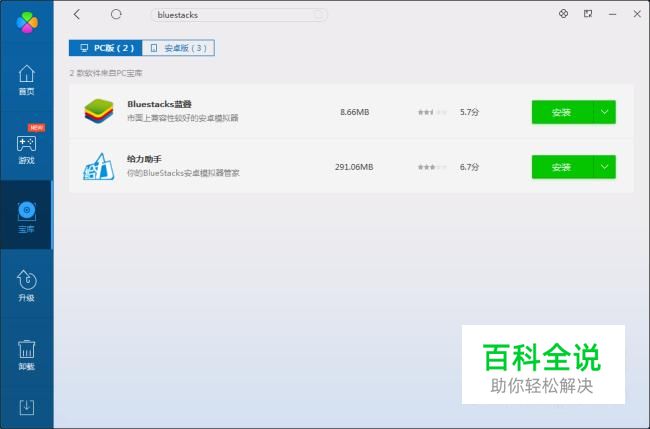Install 给力助手 with the green 安装 button
650x429 pixels.
562,167
